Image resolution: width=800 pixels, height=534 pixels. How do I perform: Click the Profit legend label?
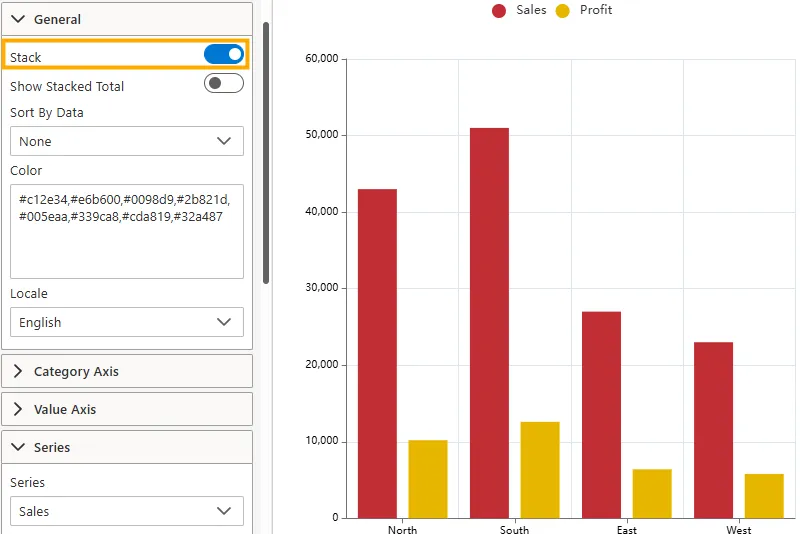click(x=596, y=10)
